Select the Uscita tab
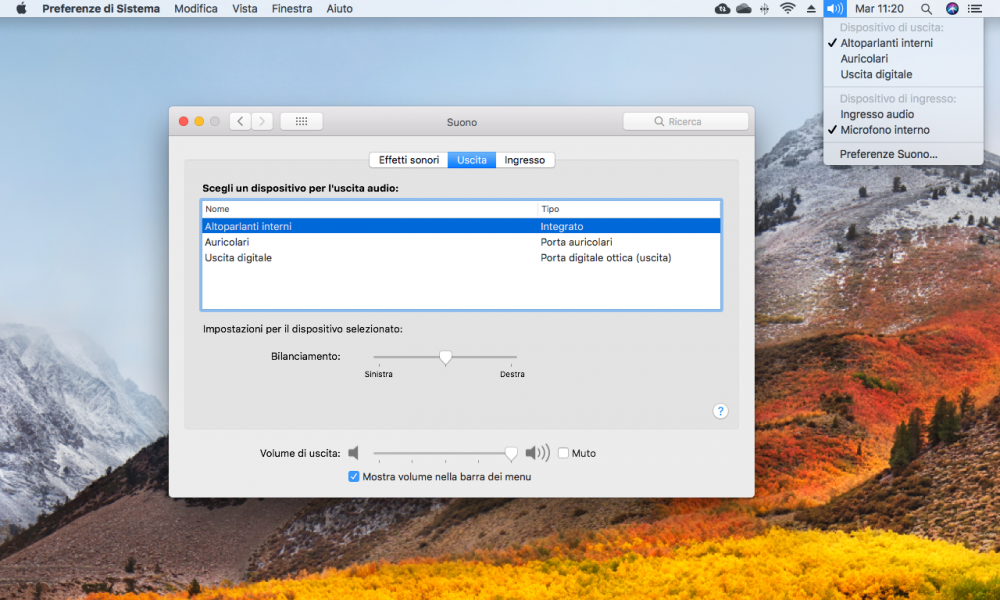The image size is (1000, 600). 472,160
